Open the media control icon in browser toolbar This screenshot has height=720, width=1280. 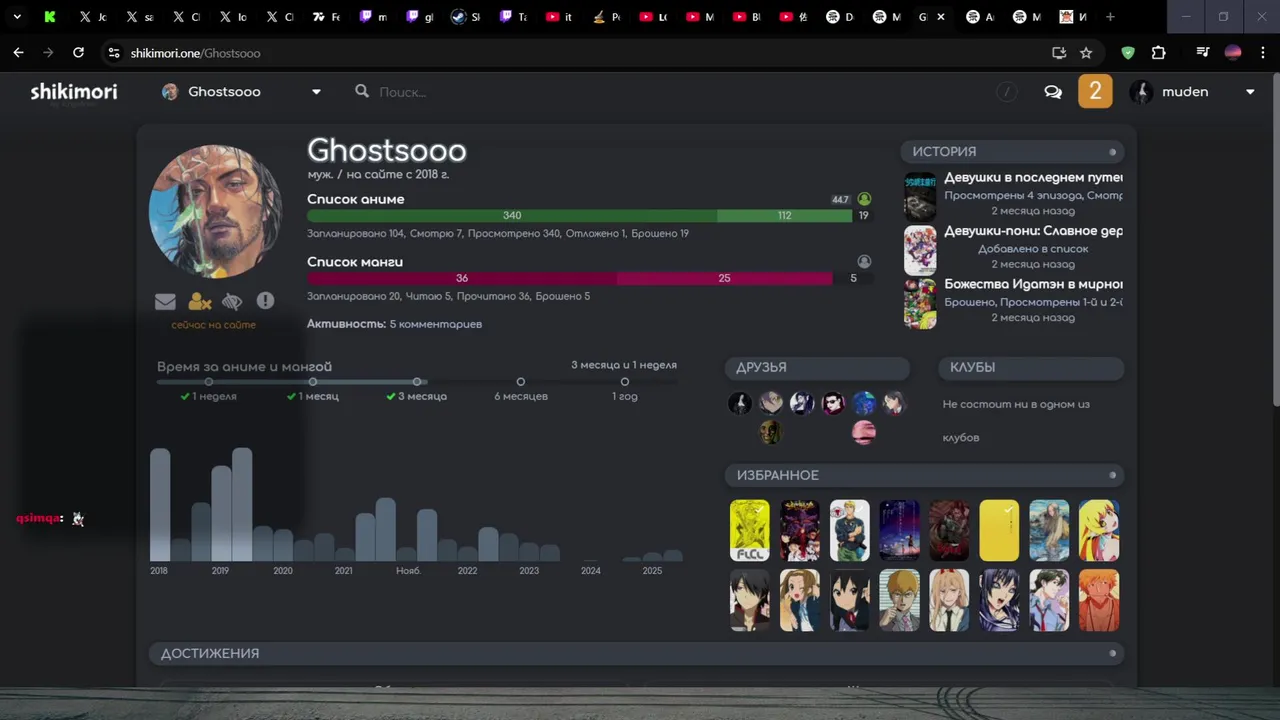tap(1203, 53)
